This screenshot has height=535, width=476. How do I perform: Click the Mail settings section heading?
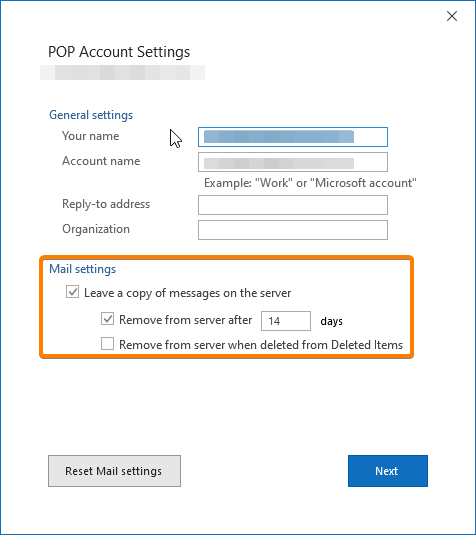pyautogui.click(x=83, y=269)
